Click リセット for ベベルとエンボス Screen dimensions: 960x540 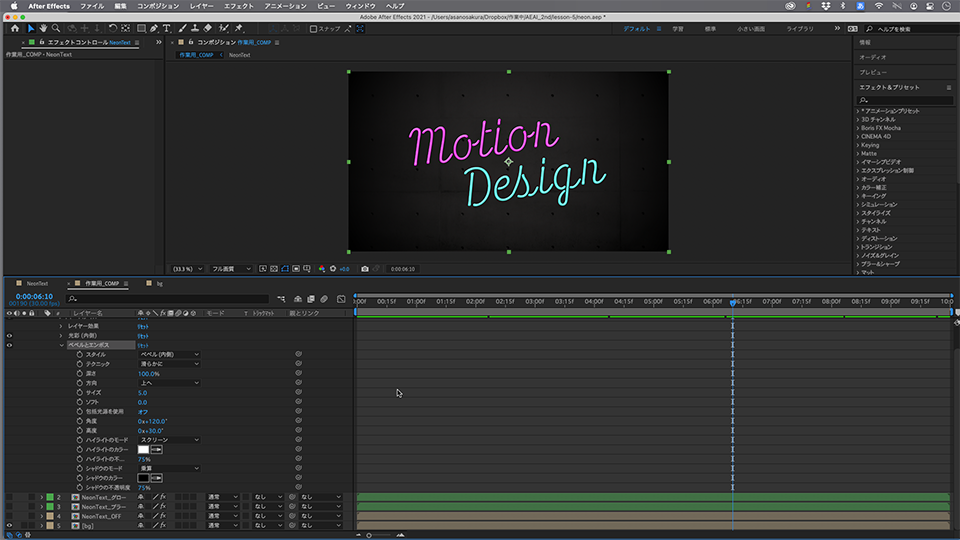click(x=143, y=345)
